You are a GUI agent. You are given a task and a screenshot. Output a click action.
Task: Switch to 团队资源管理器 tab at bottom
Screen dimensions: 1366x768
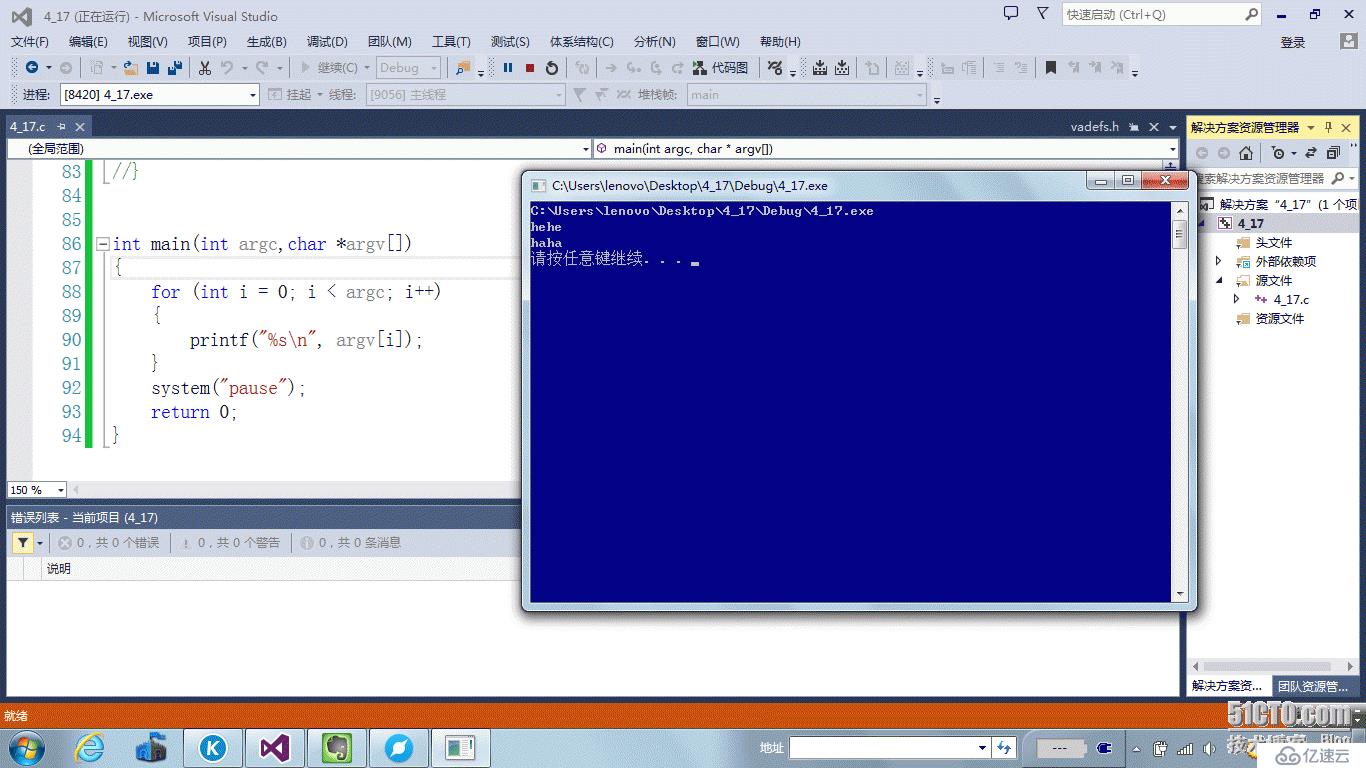coord(1313,686)
